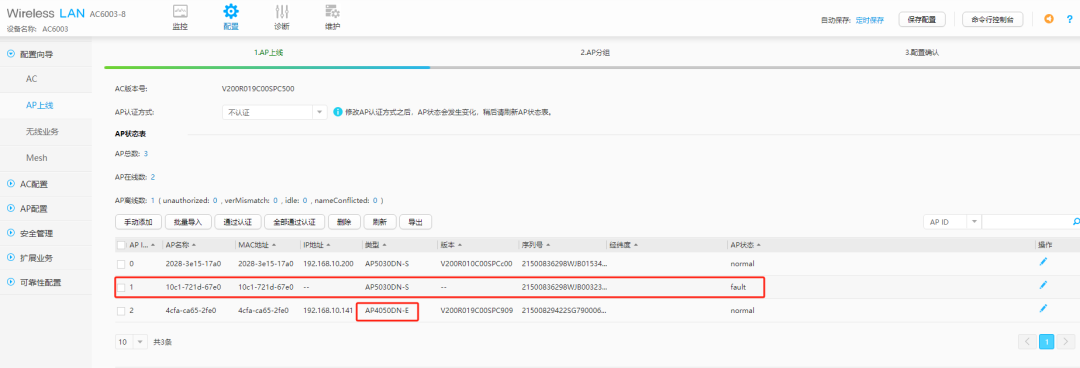Click the orange back arrow icon
1080x368 pixels.
pos(1049,19)
